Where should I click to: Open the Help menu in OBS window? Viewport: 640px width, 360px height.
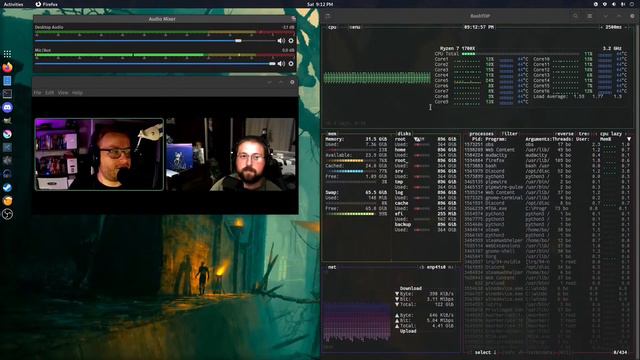coord(77,93)
